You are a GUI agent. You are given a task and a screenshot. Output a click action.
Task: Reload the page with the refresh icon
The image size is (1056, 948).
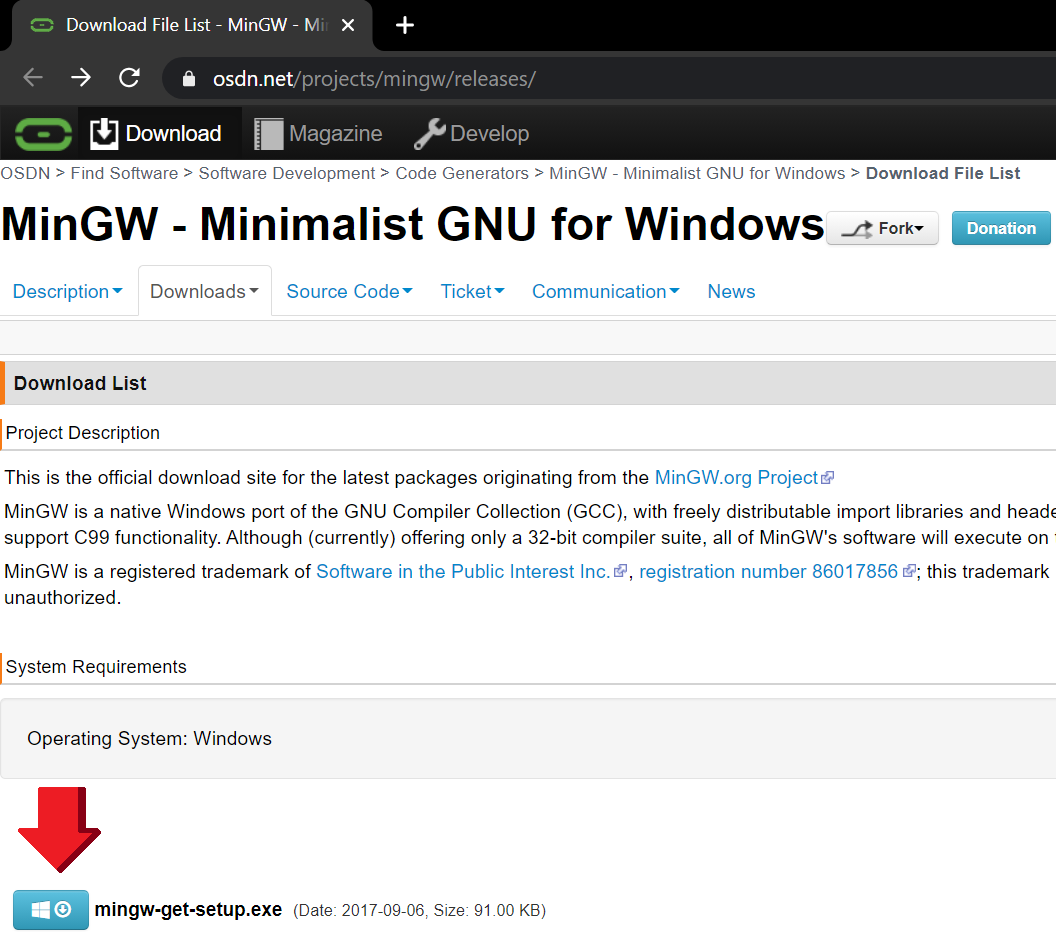tap(129, 78)
